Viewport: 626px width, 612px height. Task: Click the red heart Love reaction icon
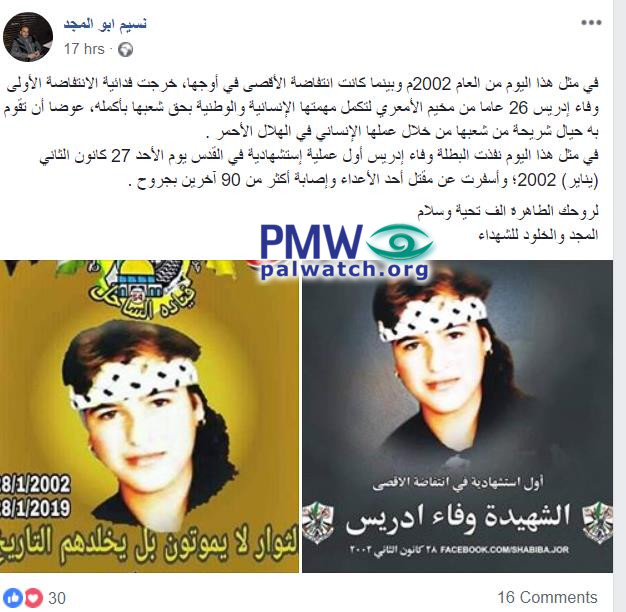tap(34, 598)
